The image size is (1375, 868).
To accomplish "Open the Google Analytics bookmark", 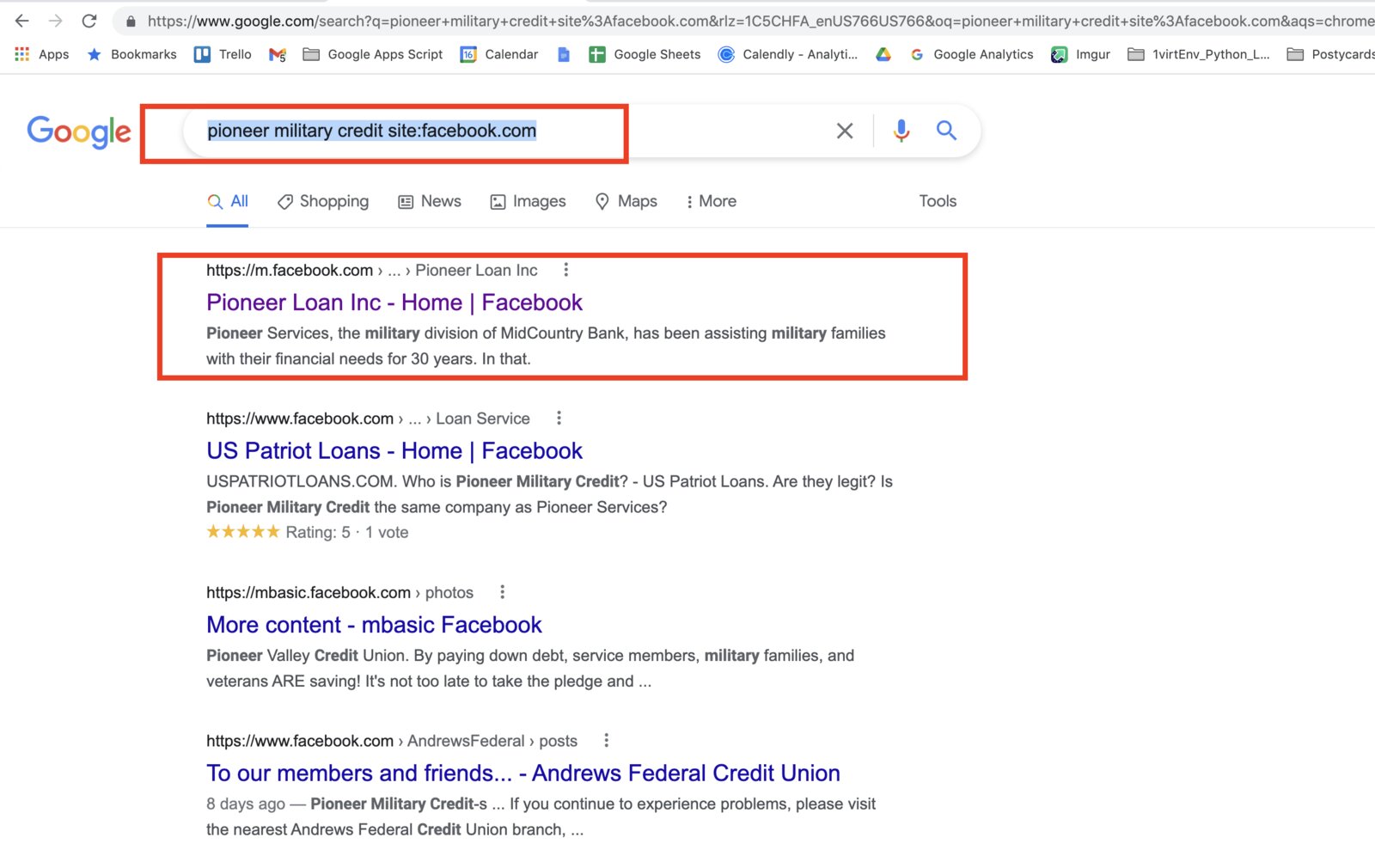I will click(972, 54).
